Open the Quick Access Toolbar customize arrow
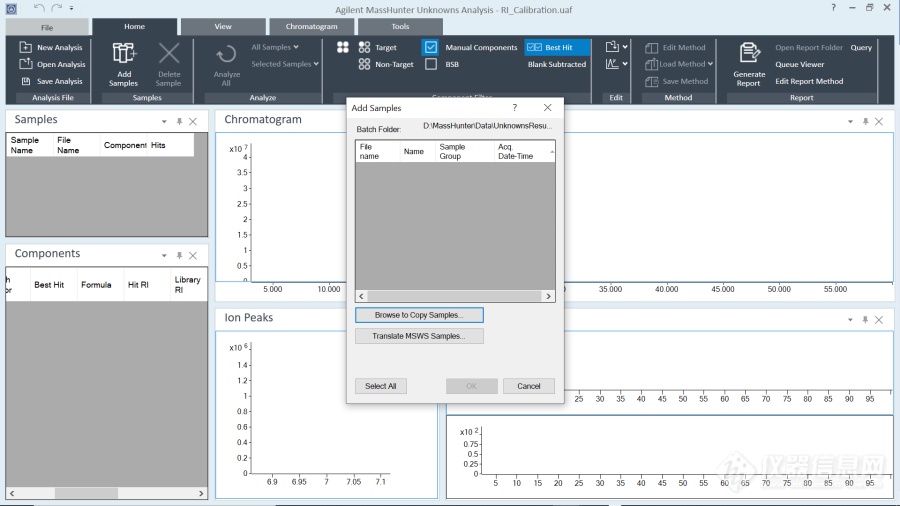Screen dimensions: 900x506 pyautogui.click(x=71, y=8)
